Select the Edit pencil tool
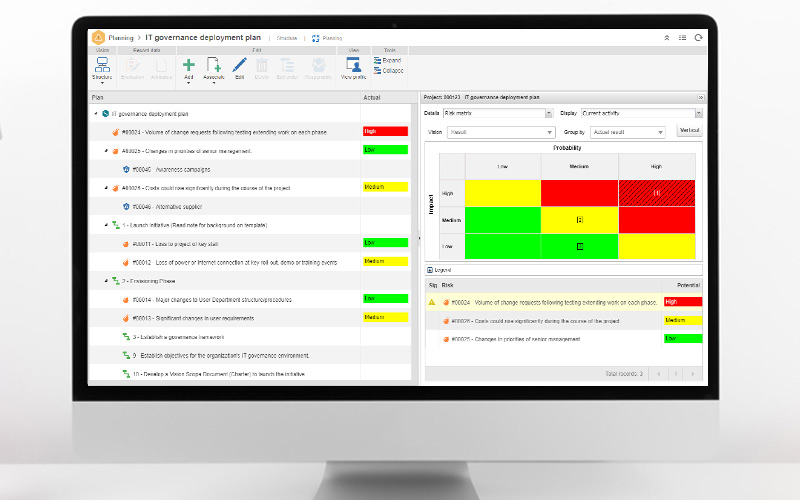Image resolution: width=800 pixels, height=500 pixels. (239, 65)
